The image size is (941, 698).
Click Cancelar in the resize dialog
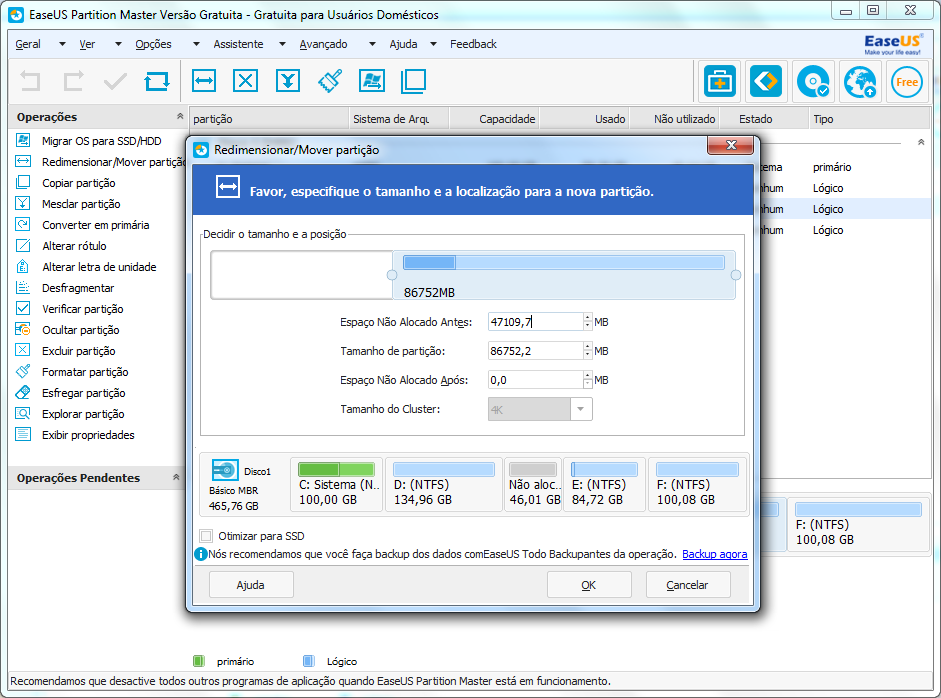pyautogui.click(x=688, y=585)
